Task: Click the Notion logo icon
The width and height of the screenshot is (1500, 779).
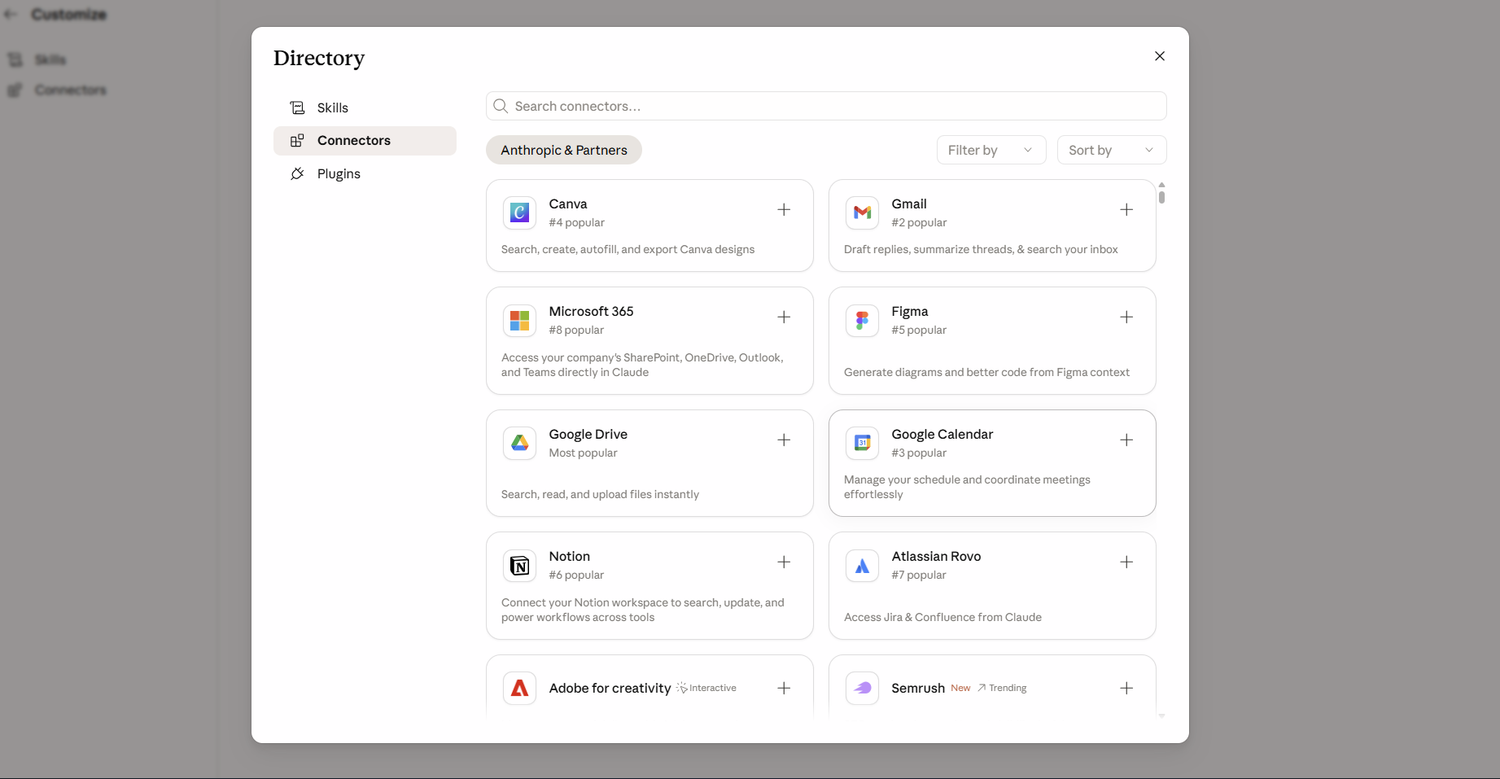Action: [519, 565]
